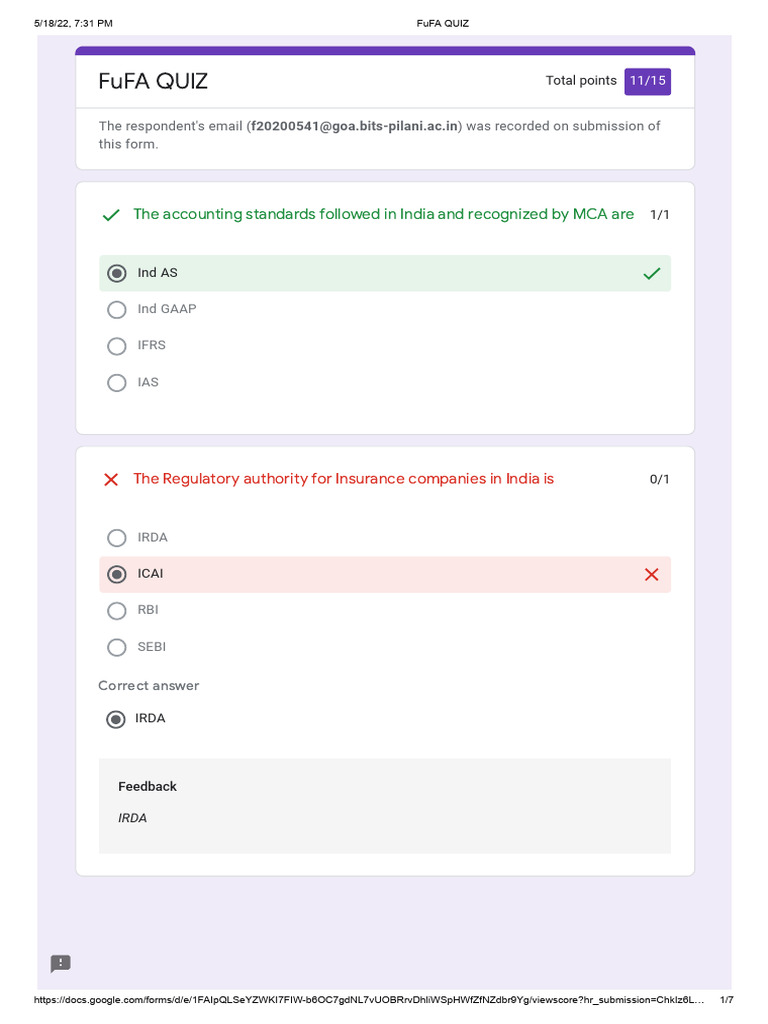Click the respondent's email address
768x1024 pixels.
[x=355, y=126]
